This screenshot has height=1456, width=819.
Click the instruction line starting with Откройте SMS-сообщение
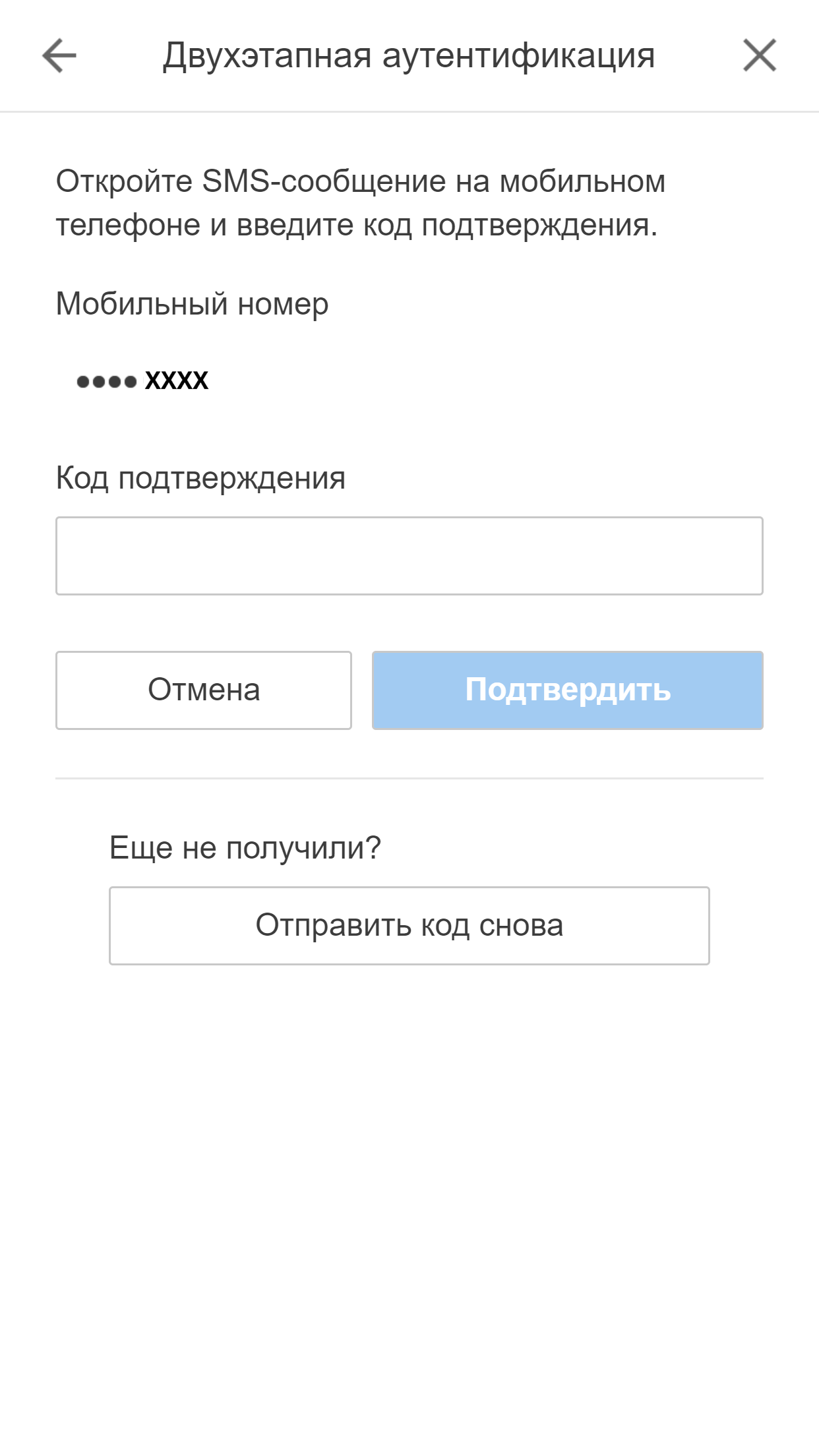coord(360,181)
